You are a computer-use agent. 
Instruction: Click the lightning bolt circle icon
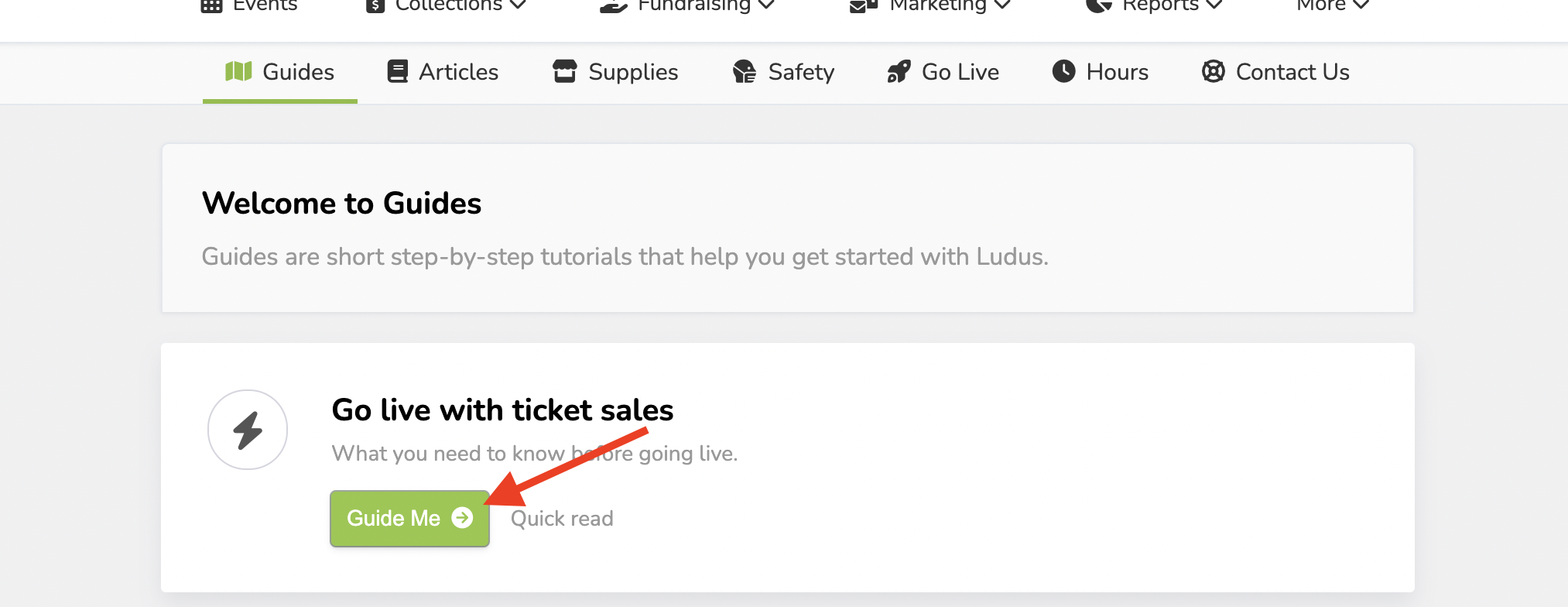pyautogui.click(x=248, y=430)
